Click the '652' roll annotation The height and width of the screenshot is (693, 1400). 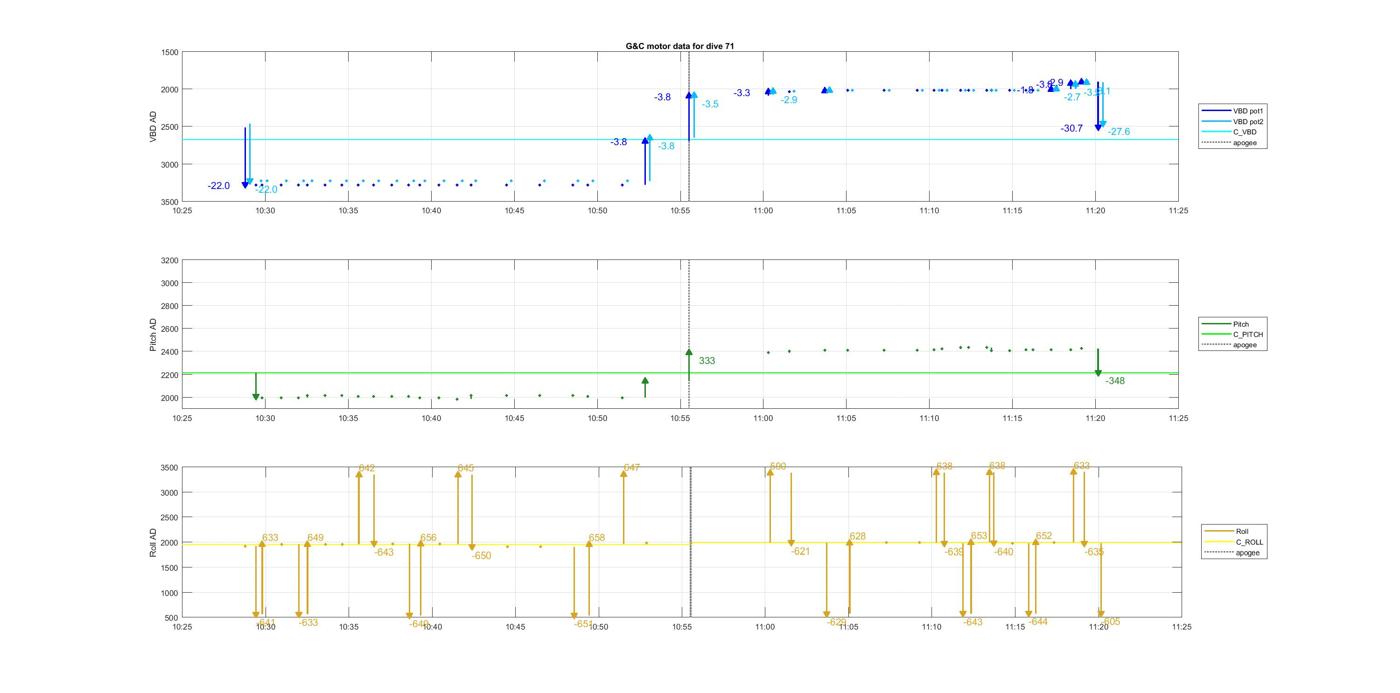pos(1044,537)
